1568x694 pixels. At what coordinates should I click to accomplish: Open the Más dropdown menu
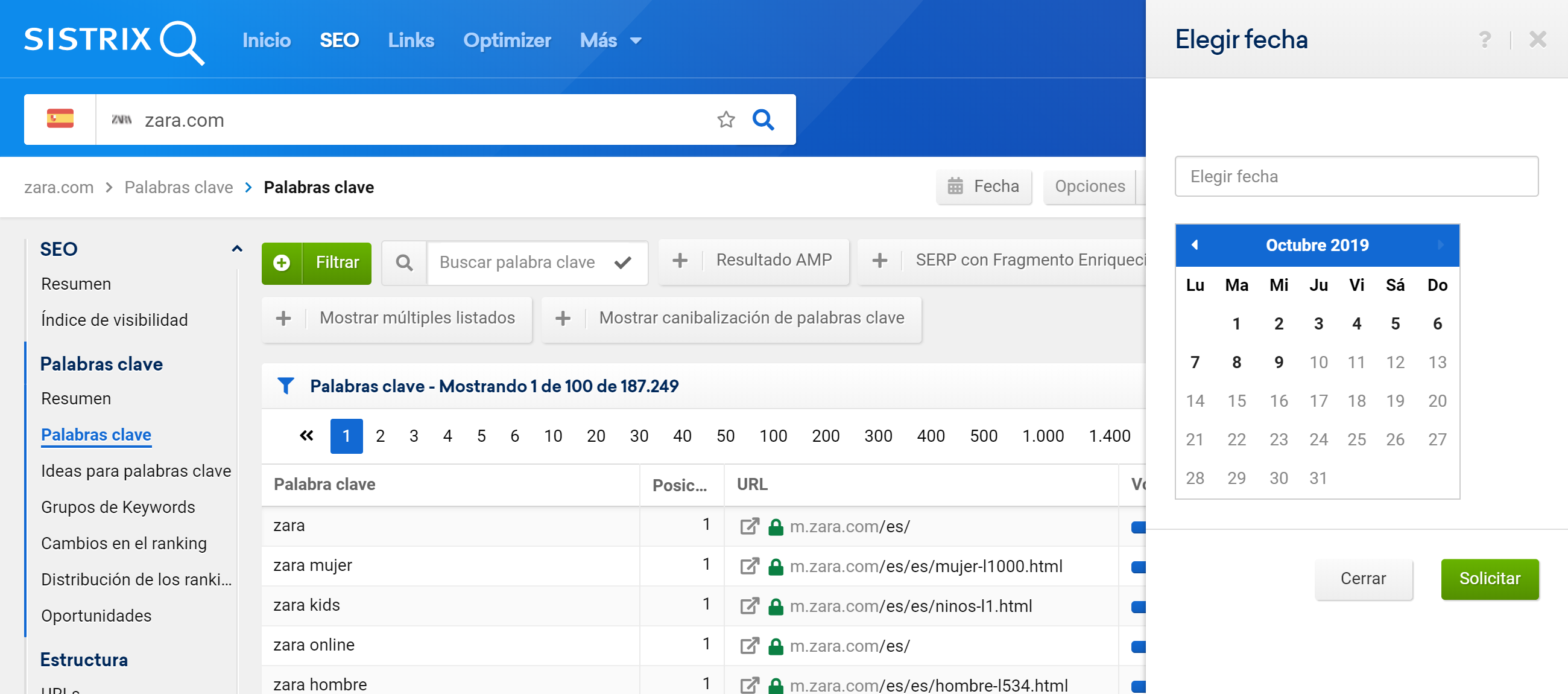pos(610,41)
